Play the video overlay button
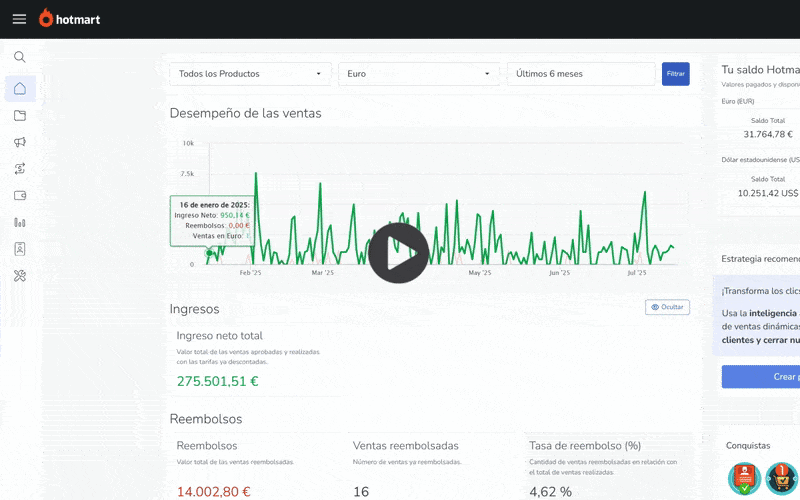 pyautogui.click(x=398, y=253)
